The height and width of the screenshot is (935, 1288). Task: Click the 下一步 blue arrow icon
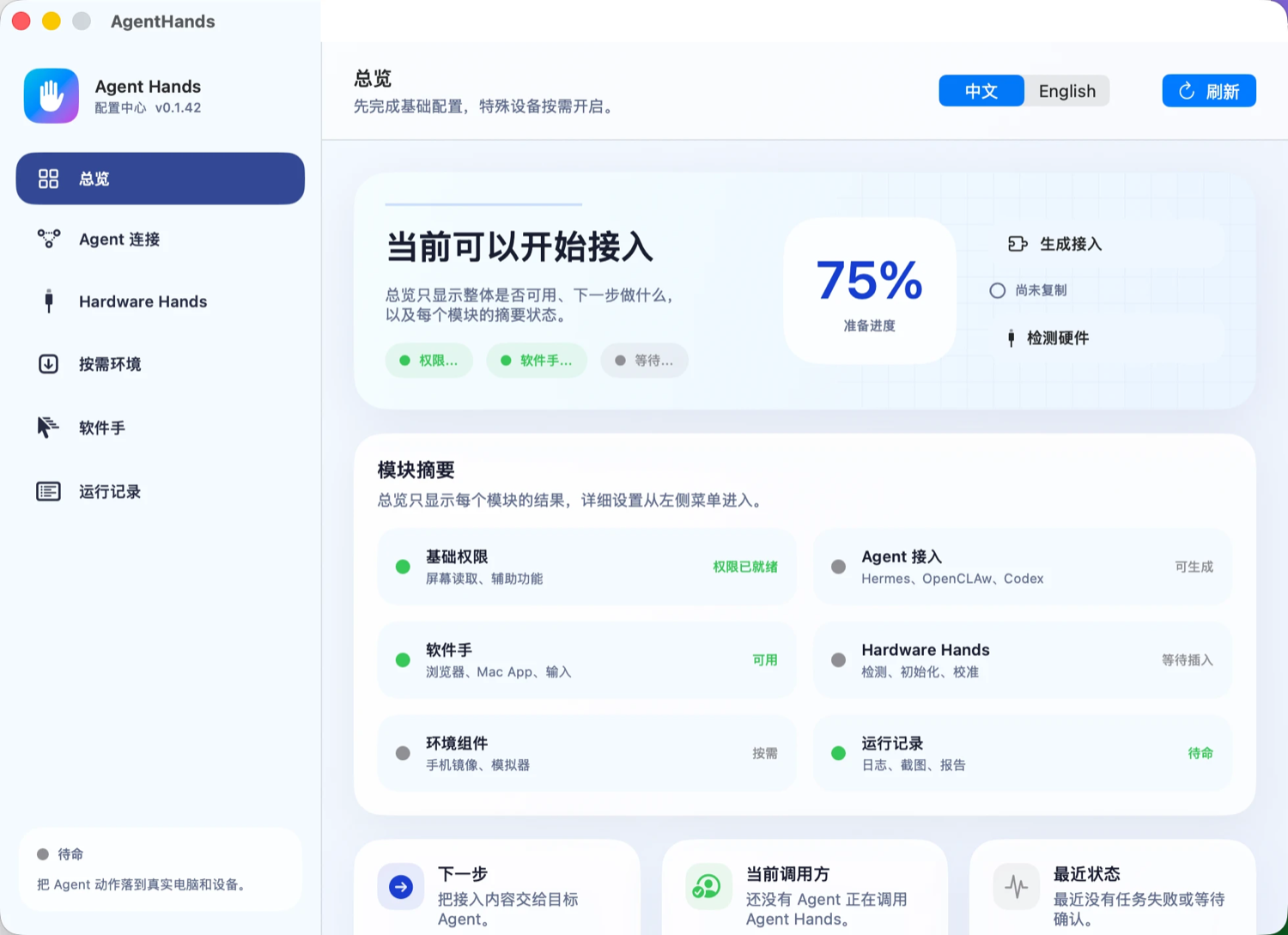pos(401,887)
